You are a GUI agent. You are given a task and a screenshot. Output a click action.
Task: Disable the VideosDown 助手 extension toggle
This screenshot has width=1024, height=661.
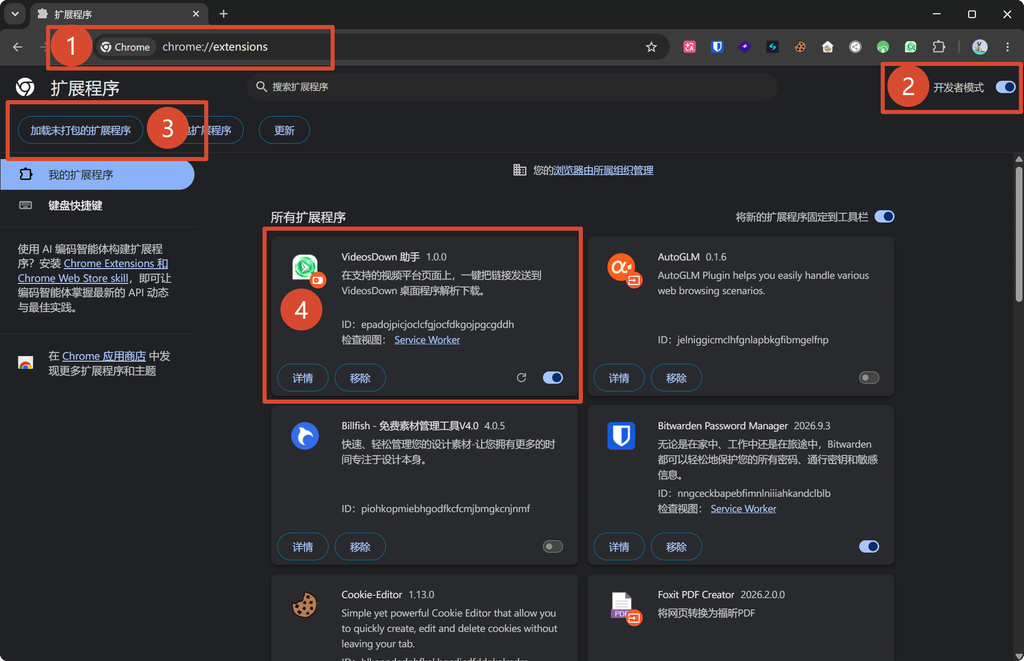(552, 378)
